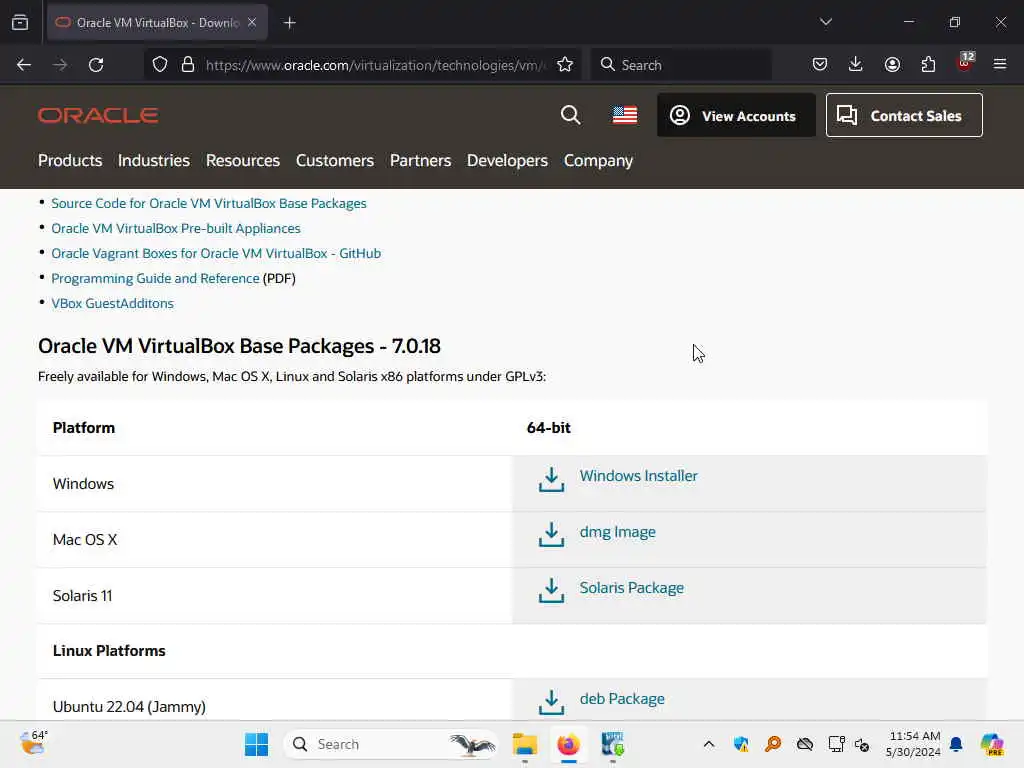This screenshot has height=768, width=1024.
Task: Open Firefox recent browsing view icon
Action: (20, 23)
